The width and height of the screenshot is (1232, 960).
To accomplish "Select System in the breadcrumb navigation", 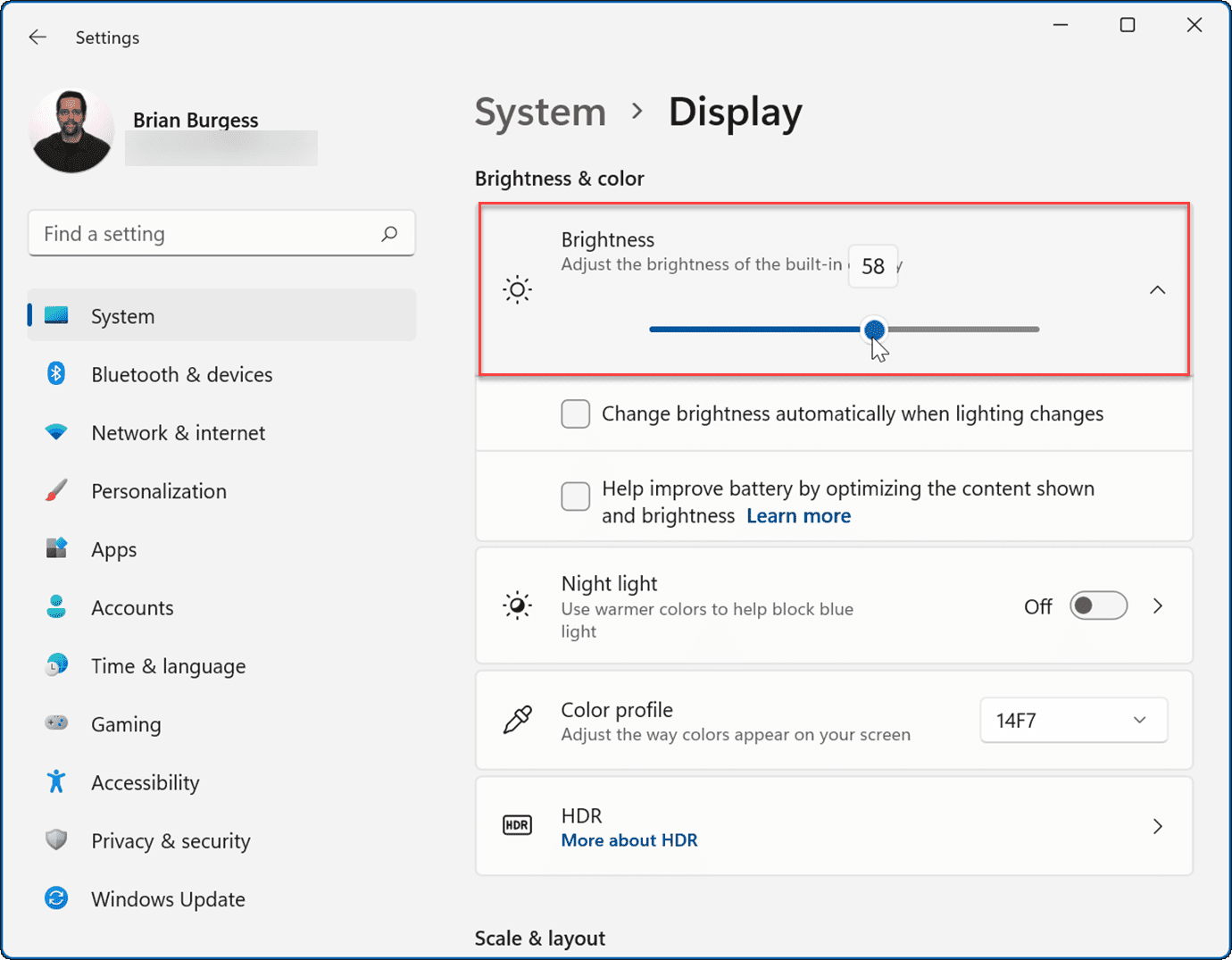I will [539, 112].
